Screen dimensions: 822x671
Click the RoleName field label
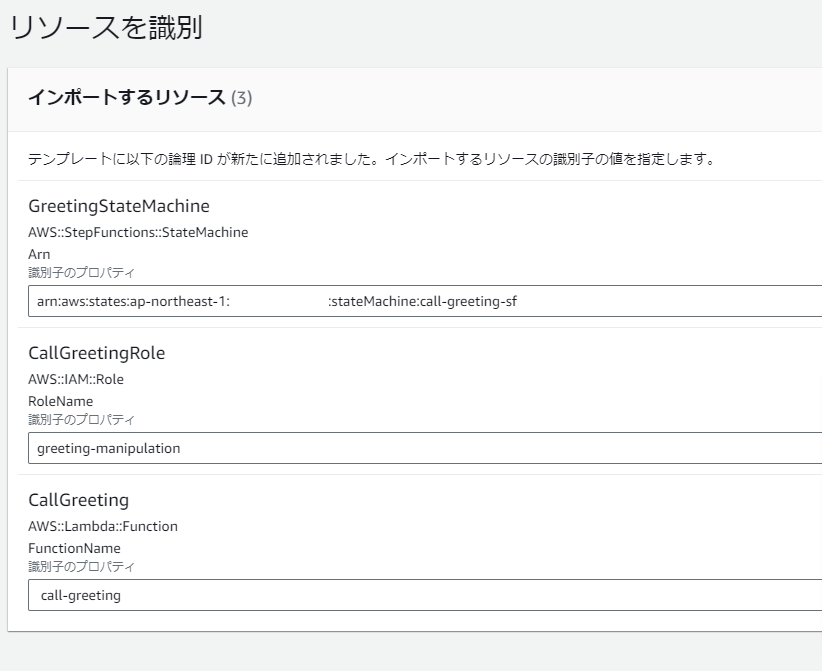coord(61,401)
